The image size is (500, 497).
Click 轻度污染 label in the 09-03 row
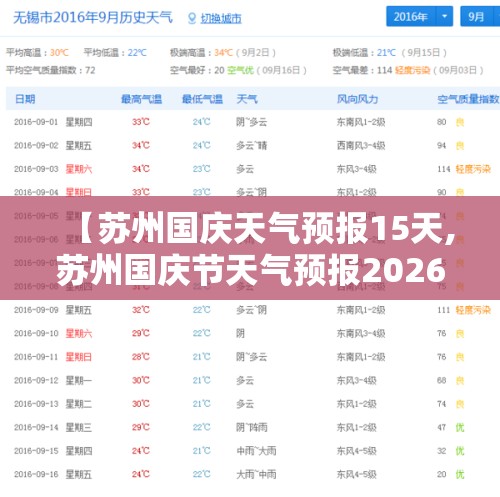473,169
